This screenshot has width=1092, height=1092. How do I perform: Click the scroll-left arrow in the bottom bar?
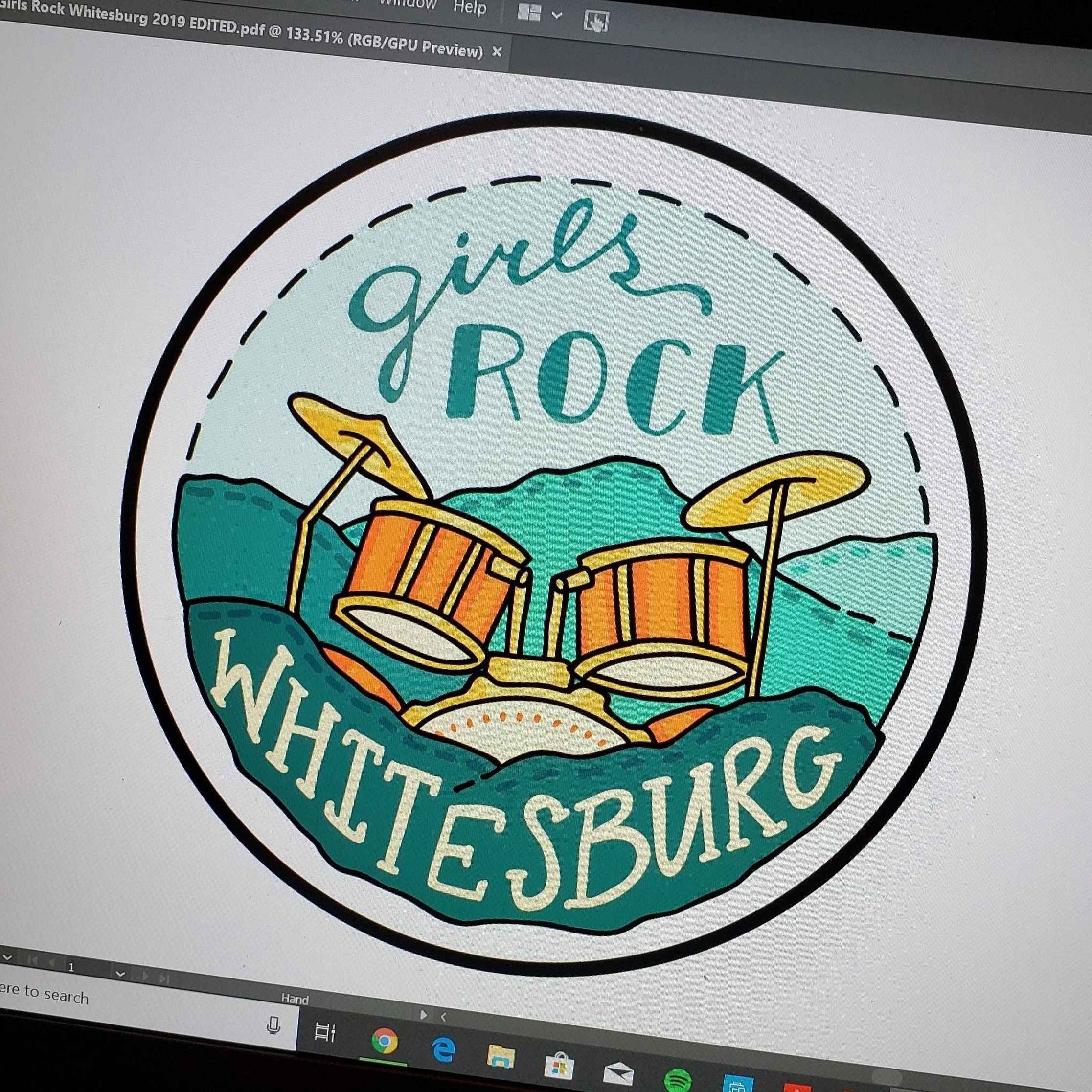pos(443,1017)
